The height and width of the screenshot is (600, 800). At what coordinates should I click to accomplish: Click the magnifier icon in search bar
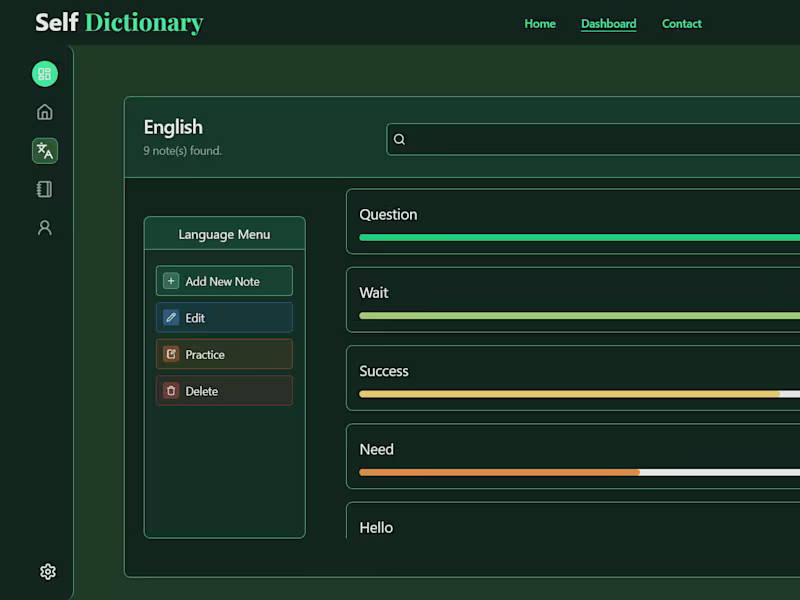[399, 139]
